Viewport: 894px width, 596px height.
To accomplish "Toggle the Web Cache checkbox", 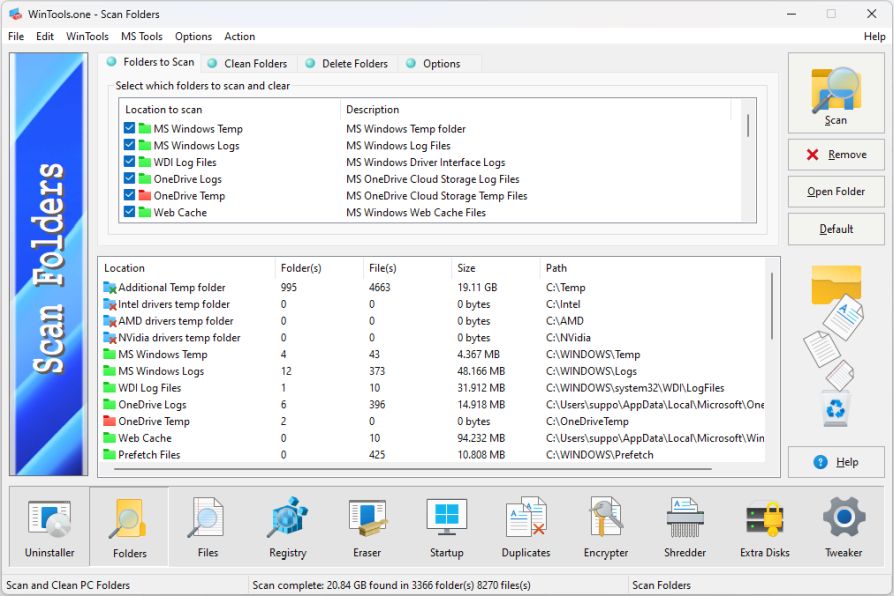I will [x=129, y=212].
